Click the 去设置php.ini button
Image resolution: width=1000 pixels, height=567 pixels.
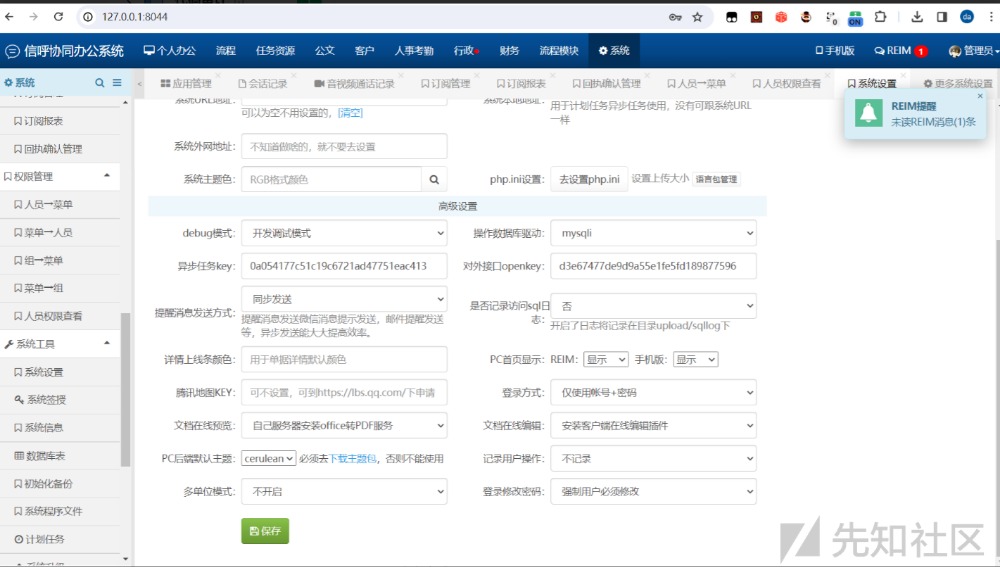589,179
